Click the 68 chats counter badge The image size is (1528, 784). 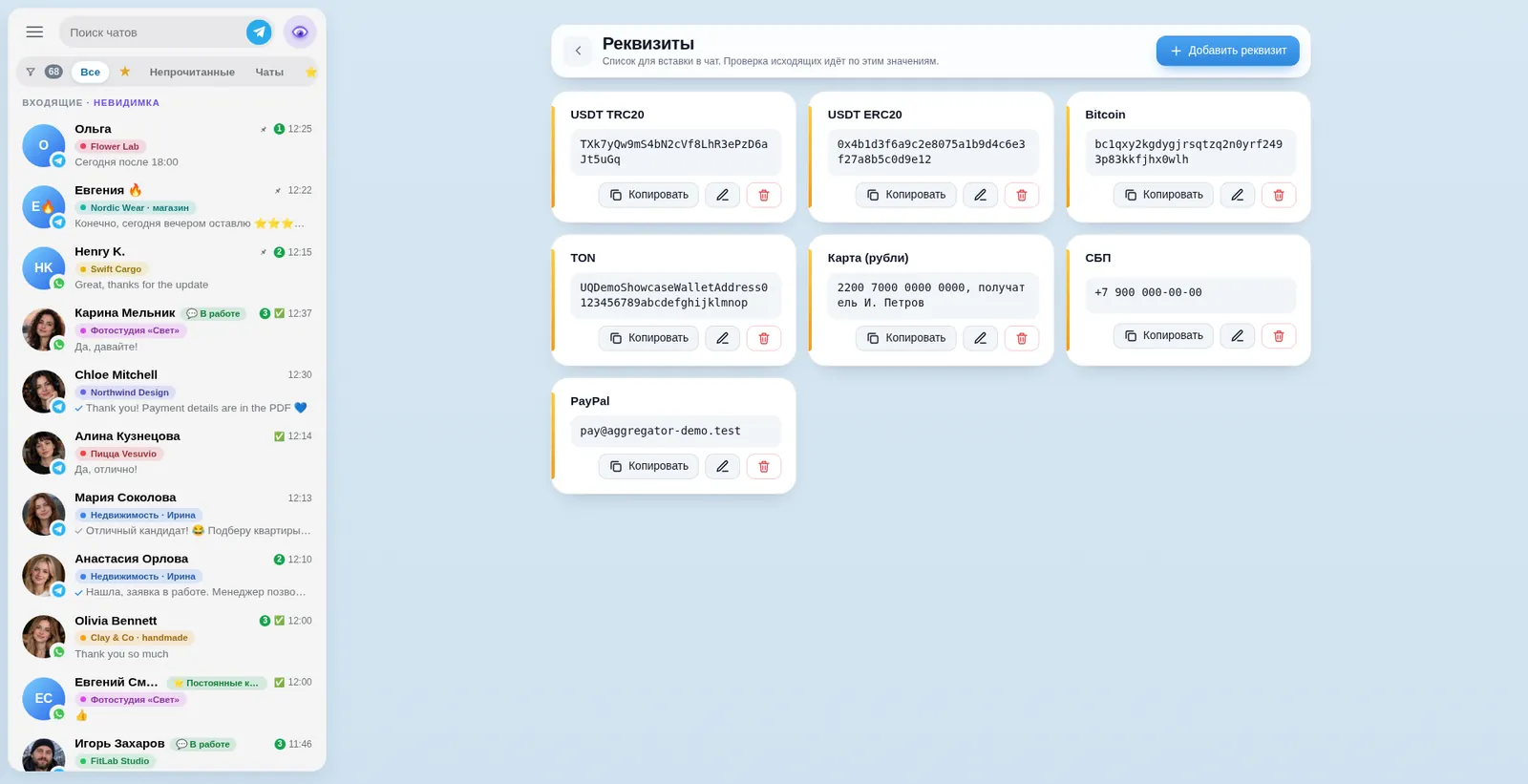pos(53,72)
